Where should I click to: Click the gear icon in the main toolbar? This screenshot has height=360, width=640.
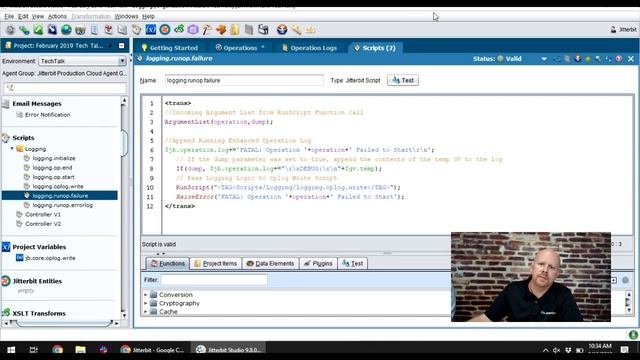[x=10, y=30]
